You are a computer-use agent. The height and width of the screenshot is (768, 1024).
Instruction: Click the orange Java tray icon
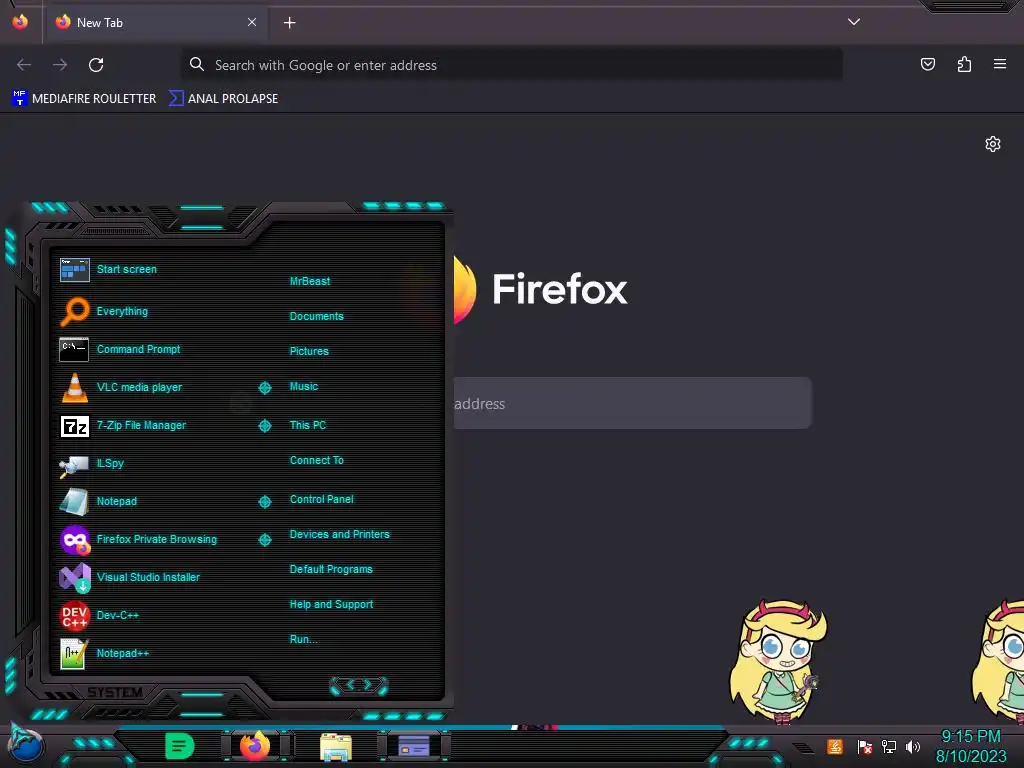pos(835,746)
